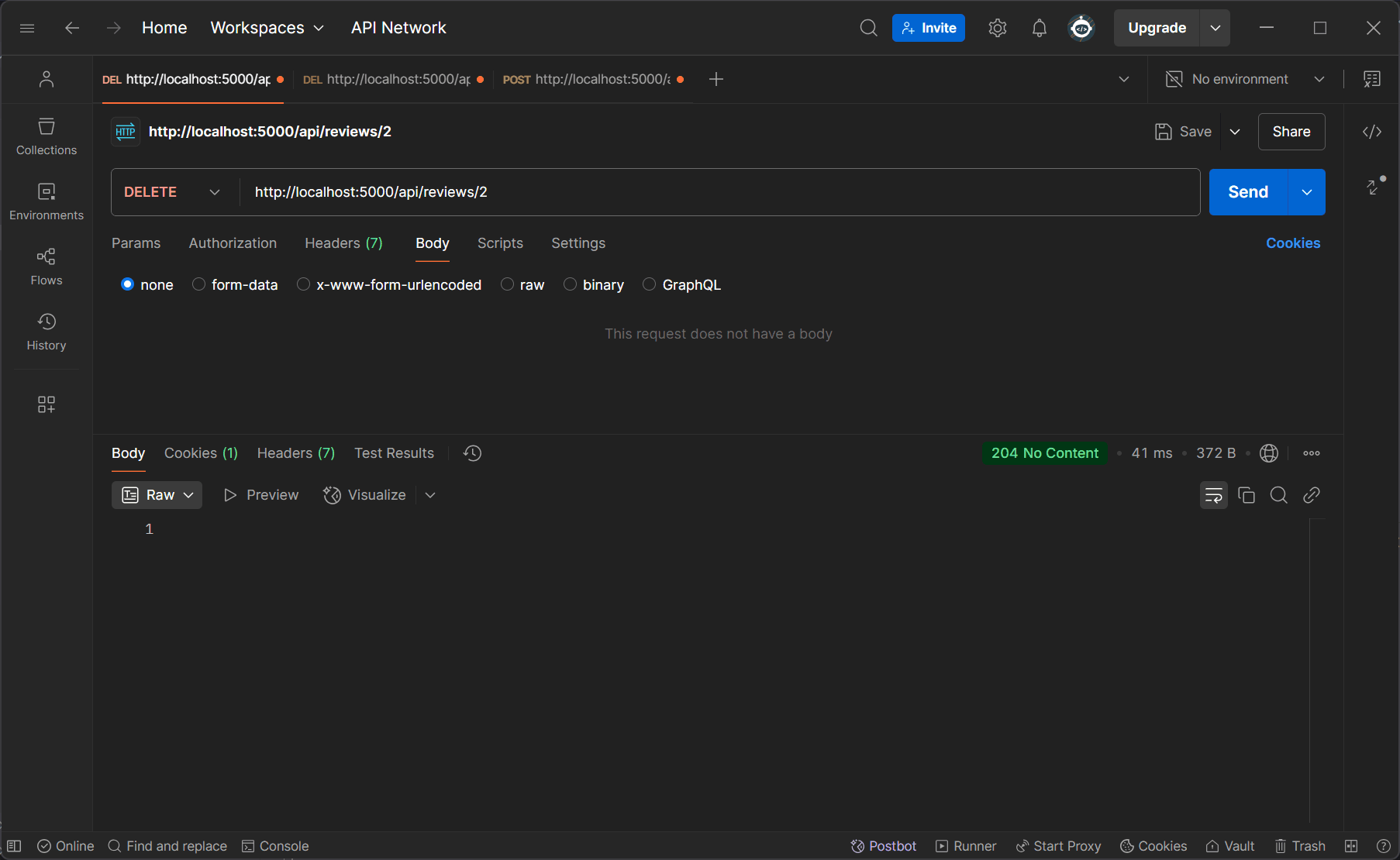Open the Send options dropdown arrow
1400x860 pixels.
(1307, 192)
